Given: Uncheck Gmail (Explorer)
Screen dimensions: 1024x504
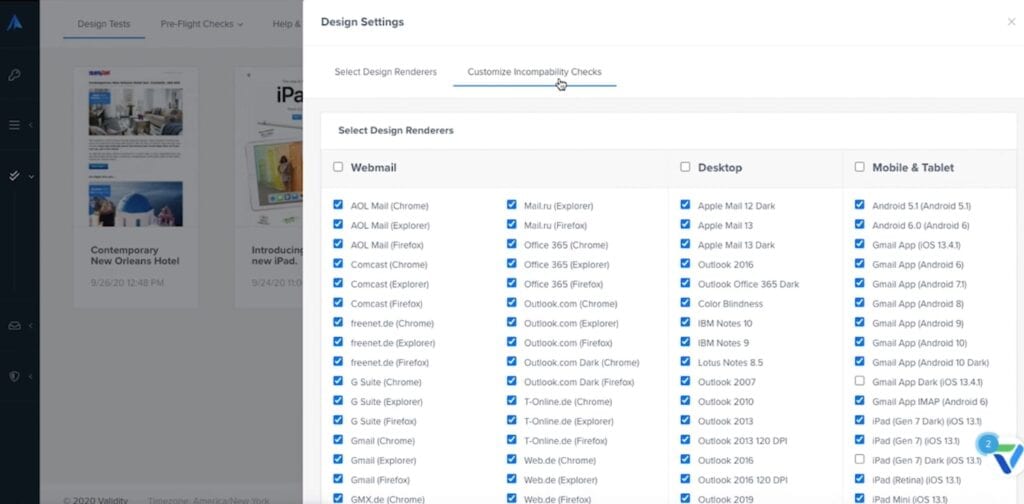Looking at the screenshot, I should tap(338, 459).
